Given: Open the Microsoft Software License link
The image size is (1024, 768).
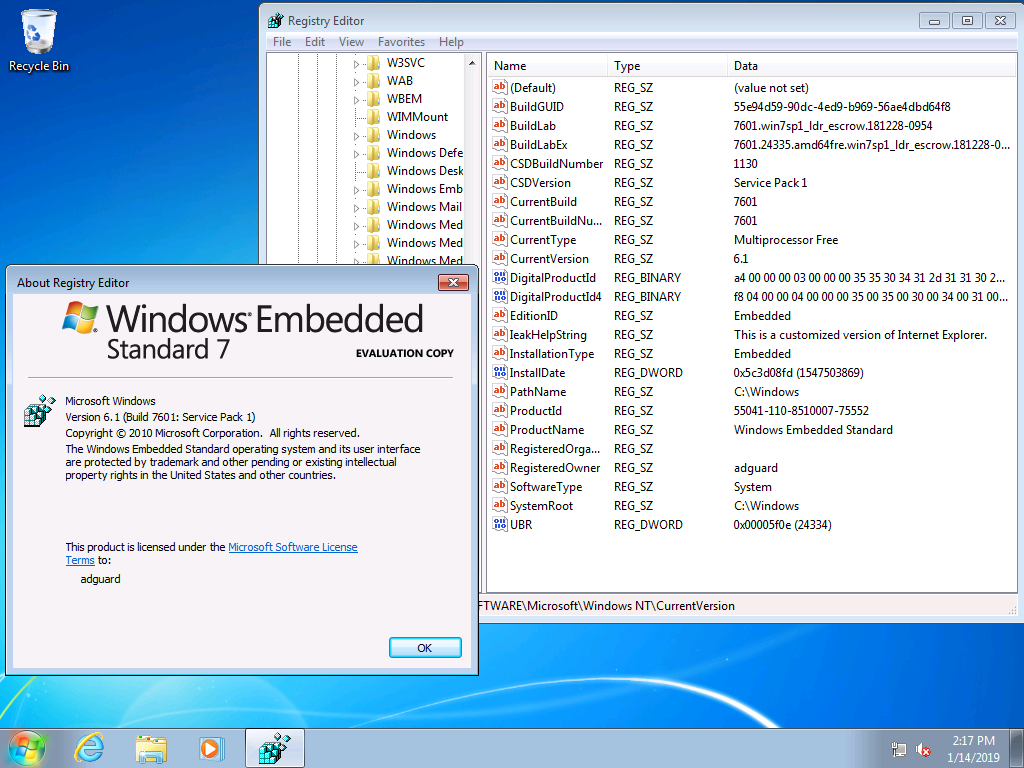Looking at the screenshot, I should click(293, 547).
